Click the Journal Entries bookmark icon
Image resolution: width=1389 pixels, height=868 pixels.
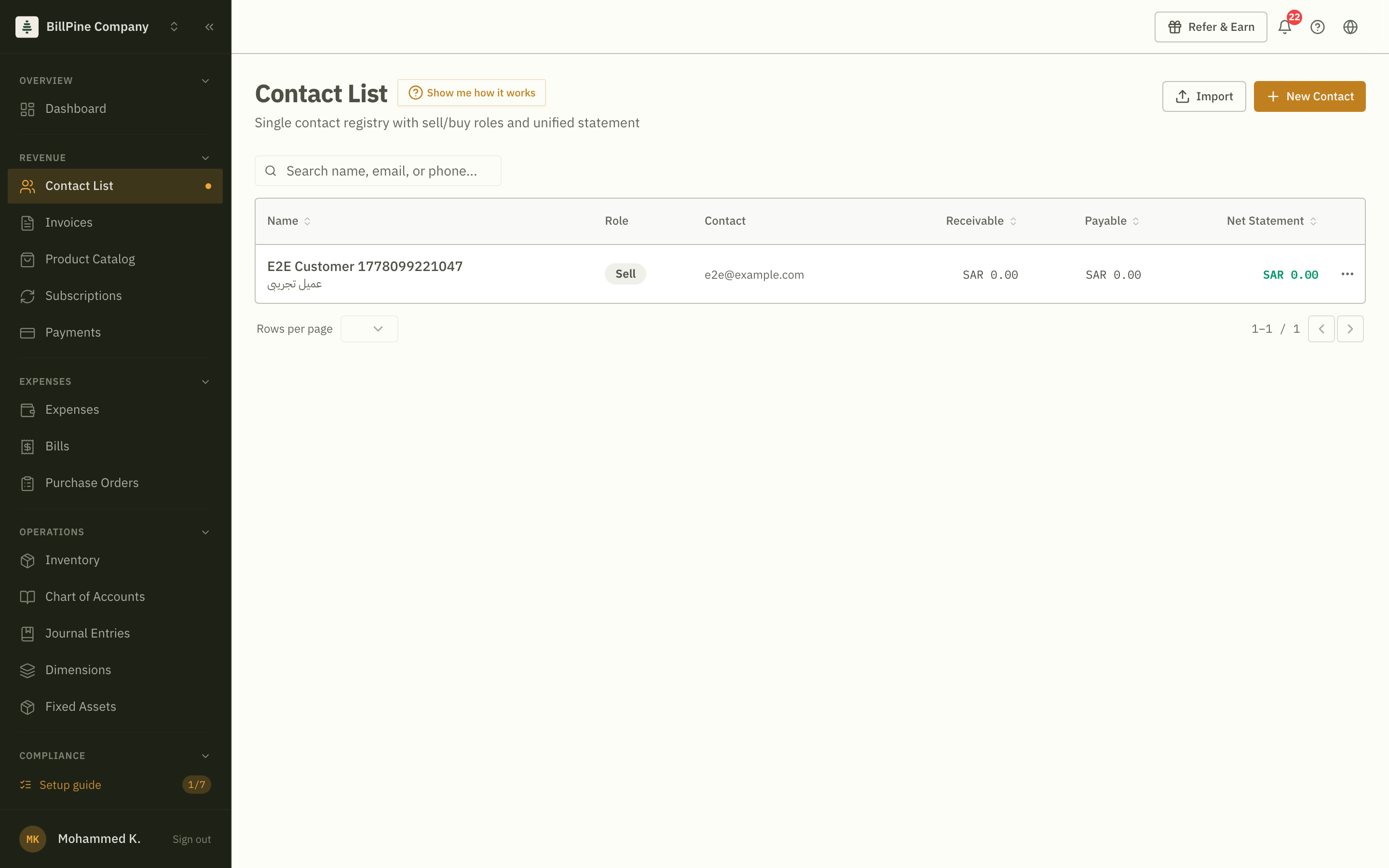(x=27, y=634)
